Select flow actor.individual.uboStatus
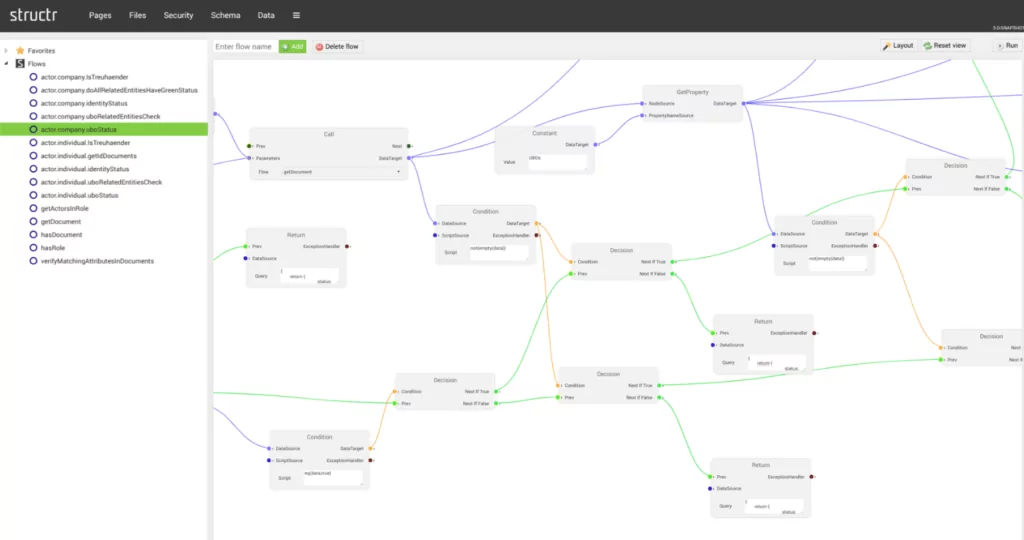The height and width of the screenshot is (540, 1024). [x=79, y=195]
